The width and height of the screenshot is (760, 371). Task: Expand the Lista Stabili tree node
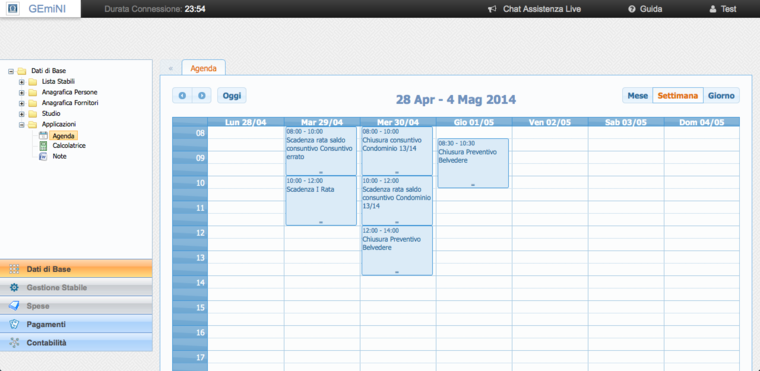[21, 81]
